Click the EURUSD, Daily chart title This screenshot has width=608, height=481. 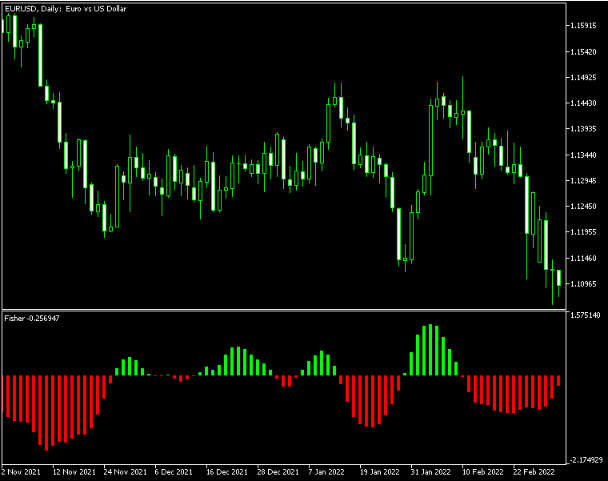tap(68, 9)
